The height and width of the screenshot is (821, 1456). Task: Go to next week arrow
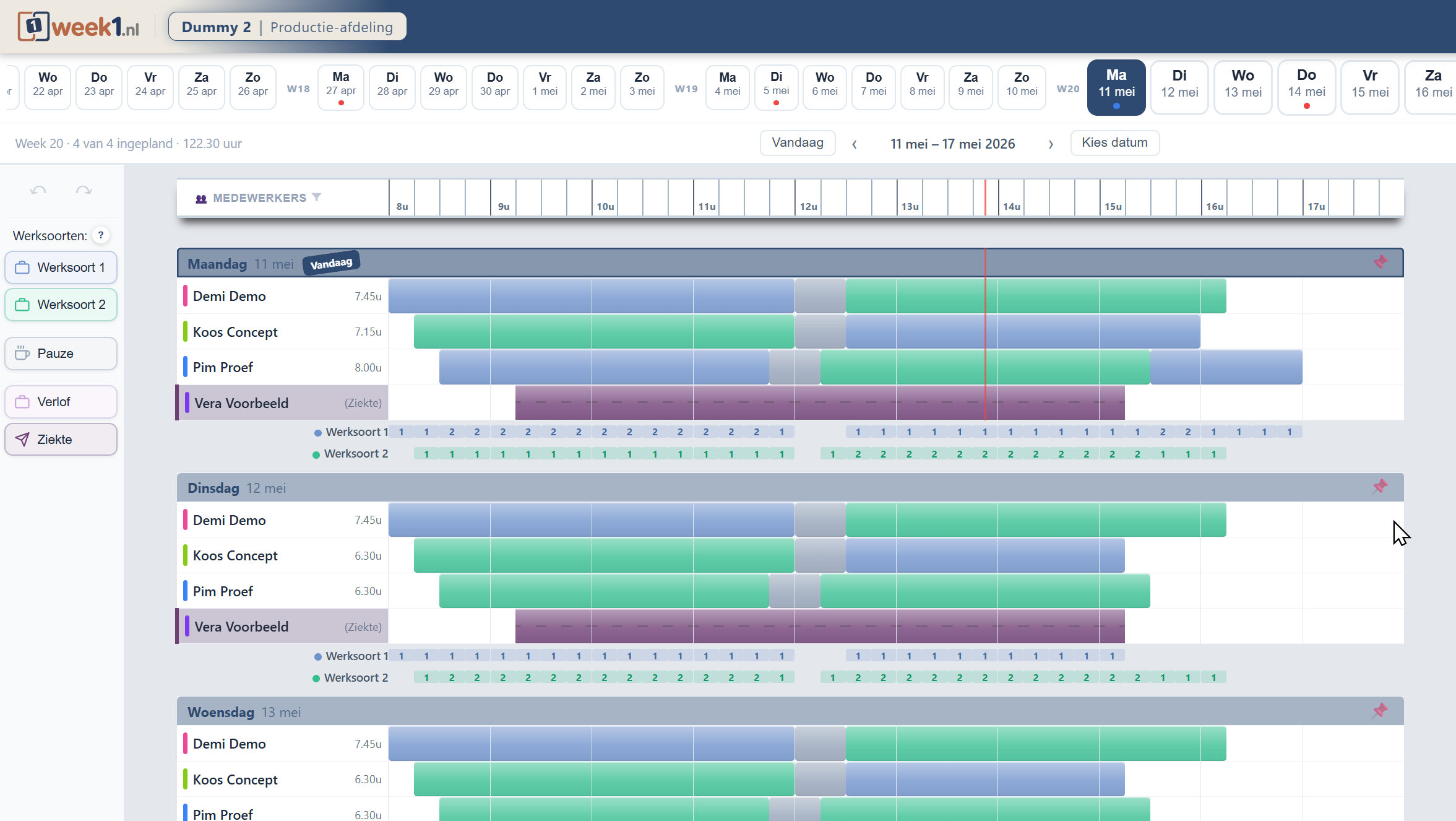[x=1051, y=144]
